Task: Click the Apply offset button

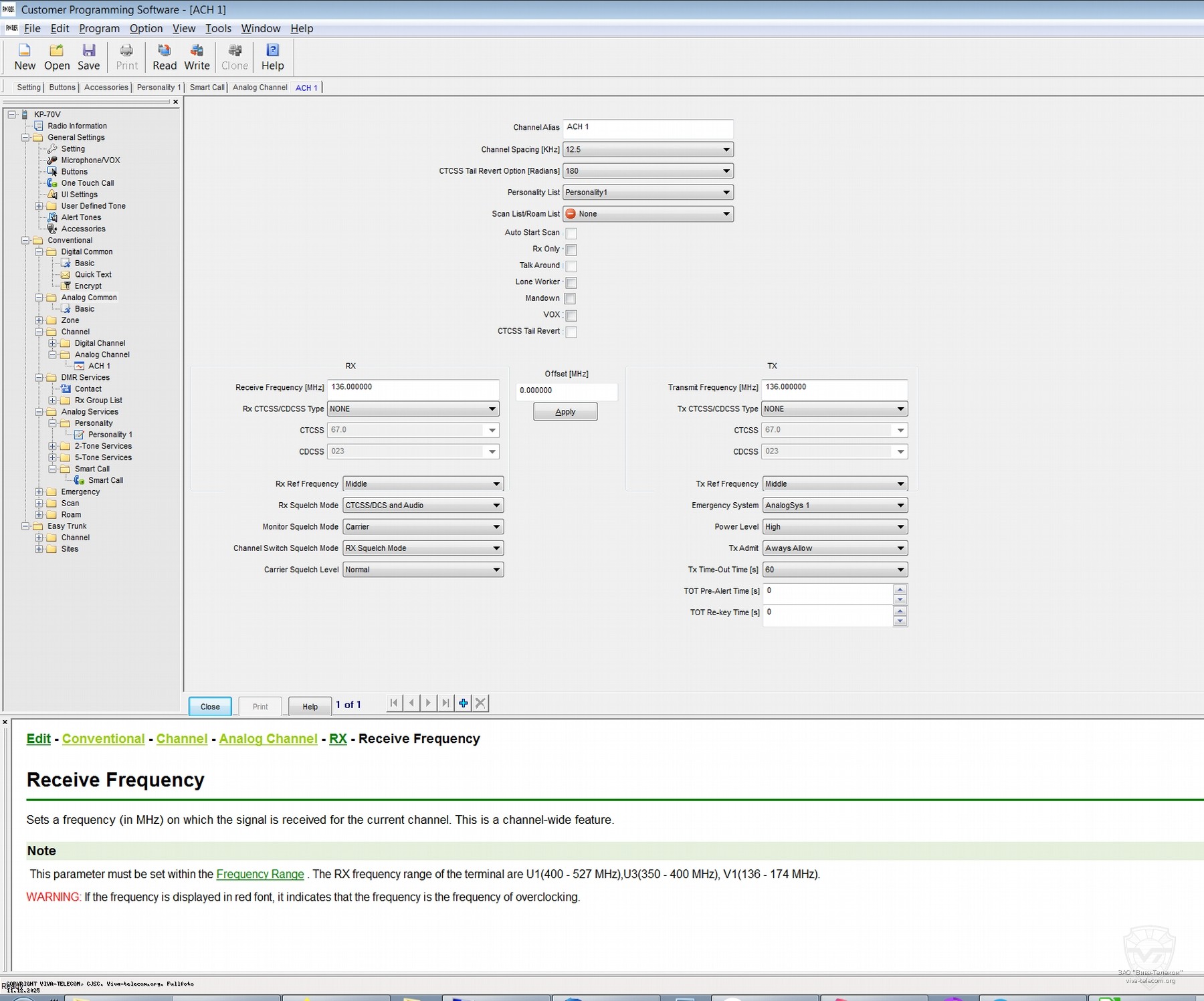Action: click(x=565, y=412)
